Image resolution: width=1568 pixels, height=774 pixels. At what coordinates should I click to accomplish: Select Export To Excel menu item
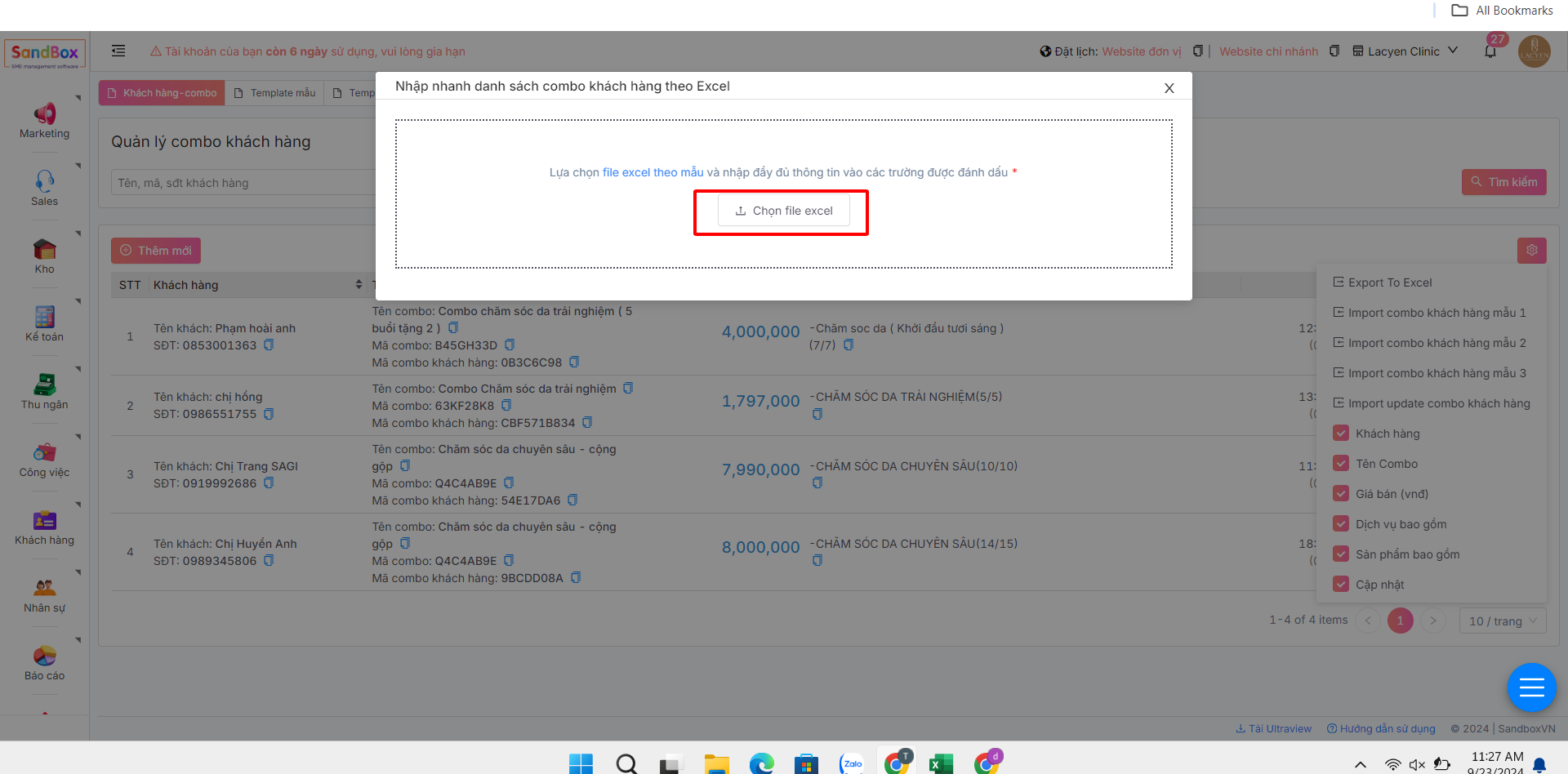click(1389, 282)
